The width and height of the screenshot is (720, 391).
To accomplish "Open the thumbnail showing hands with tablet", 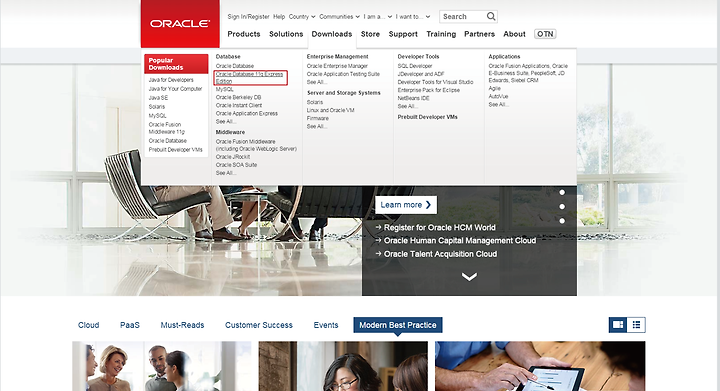I will tap(540, 366).
